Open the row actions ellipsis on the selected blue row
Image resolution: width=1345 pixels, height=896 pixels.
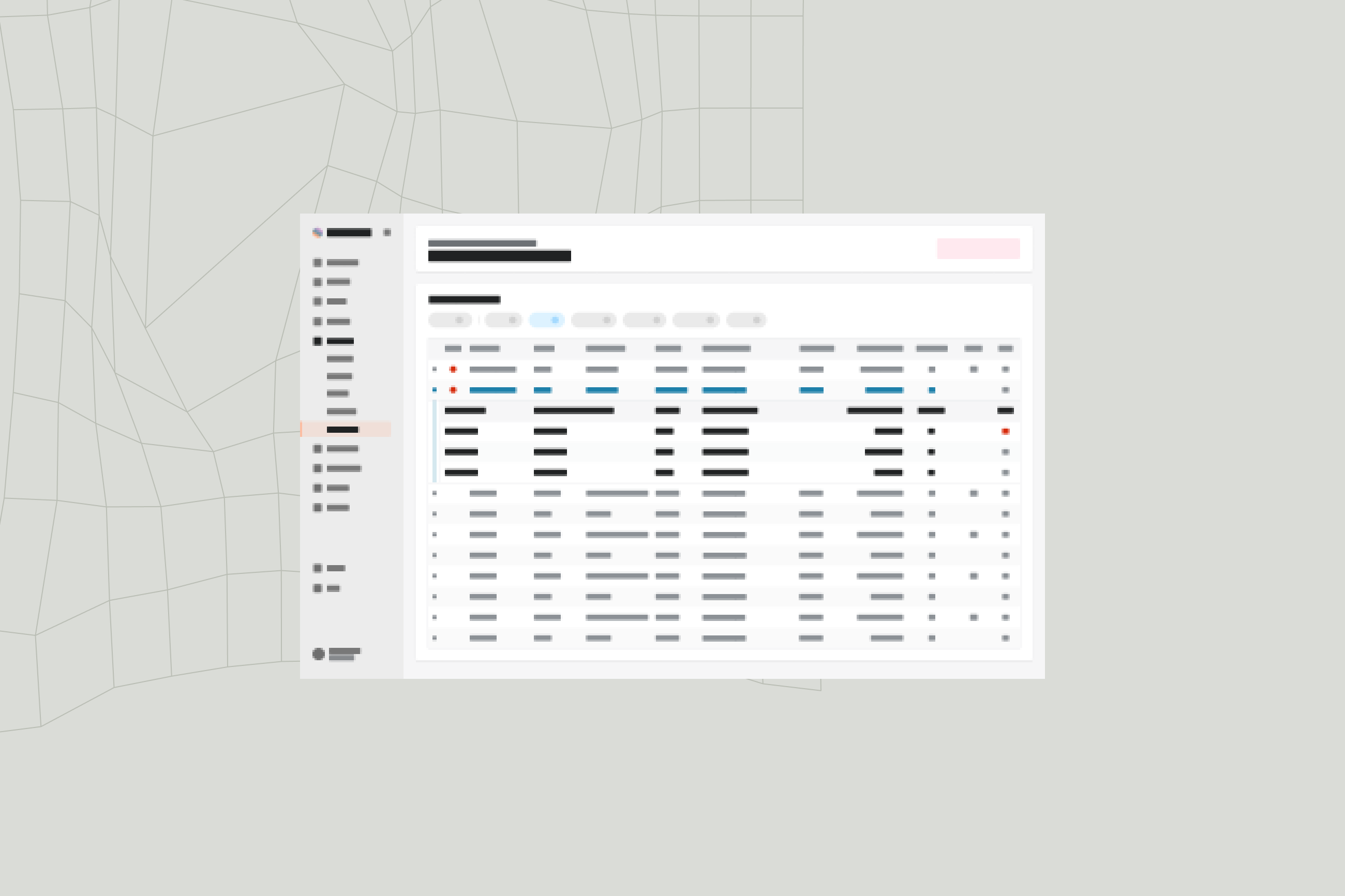tap(1006, 390)
